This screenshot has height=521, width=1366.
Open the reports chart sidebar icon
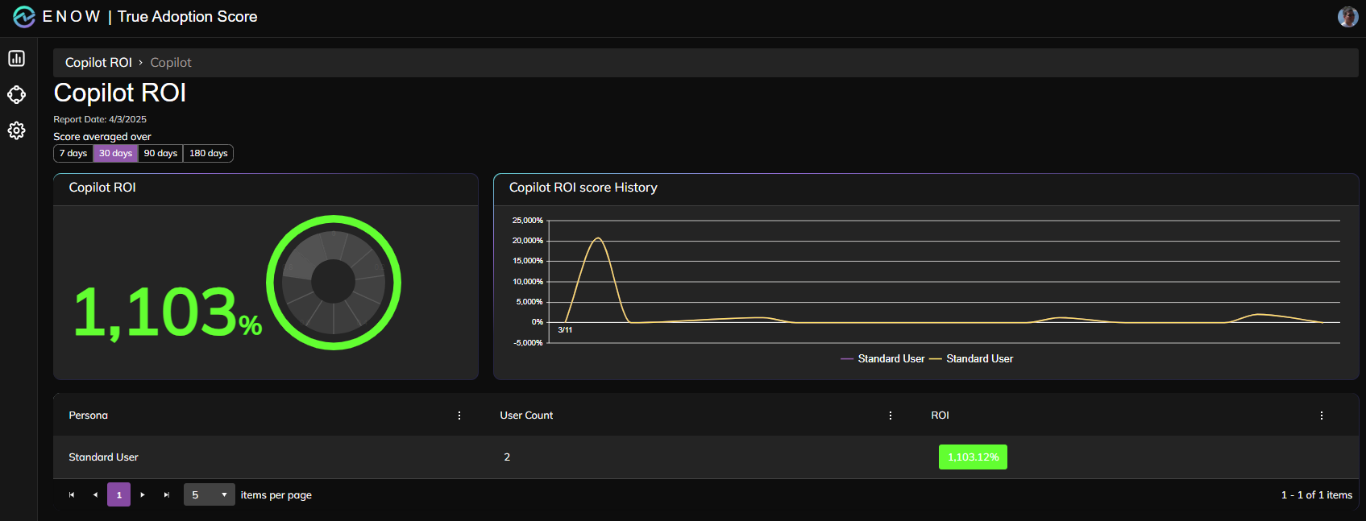point(16,59)
